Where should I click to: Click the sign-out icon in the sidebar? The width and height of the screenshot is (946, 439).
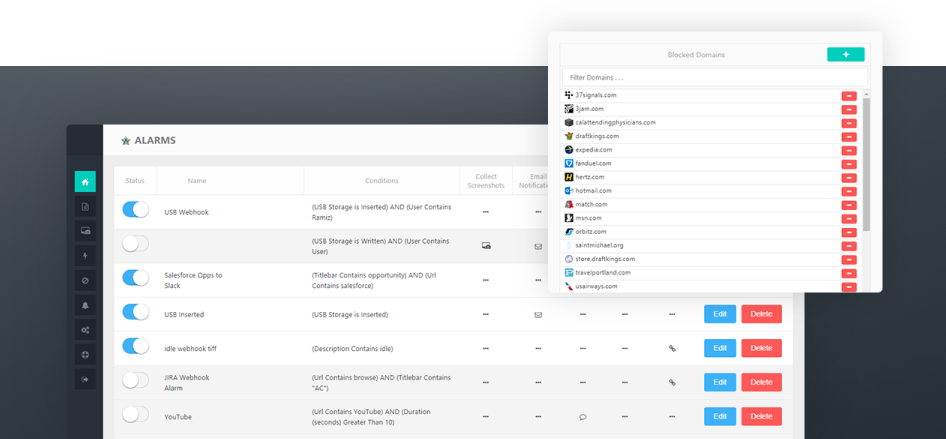(x=85, y=380)
